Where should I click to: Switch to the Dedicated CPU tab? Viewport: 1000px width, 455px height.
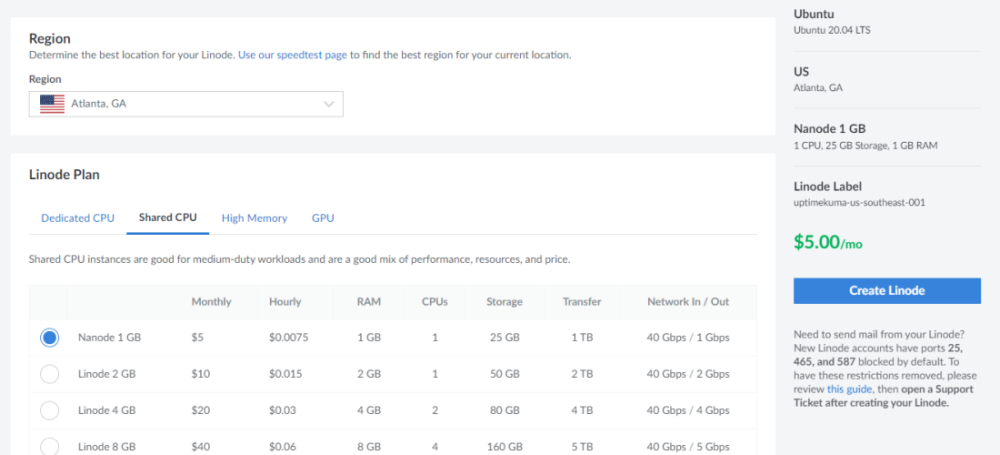[x=78, y=218]
